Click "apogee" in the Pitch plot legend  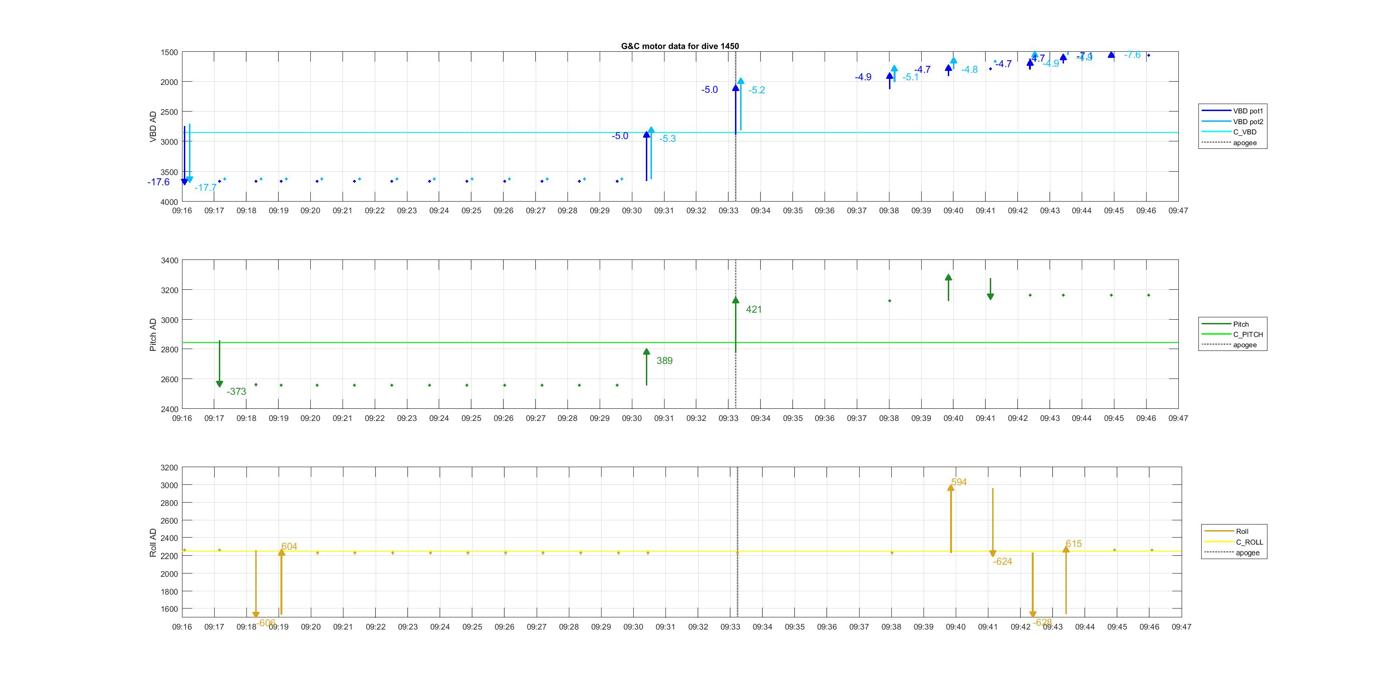tap(1228, 345)
